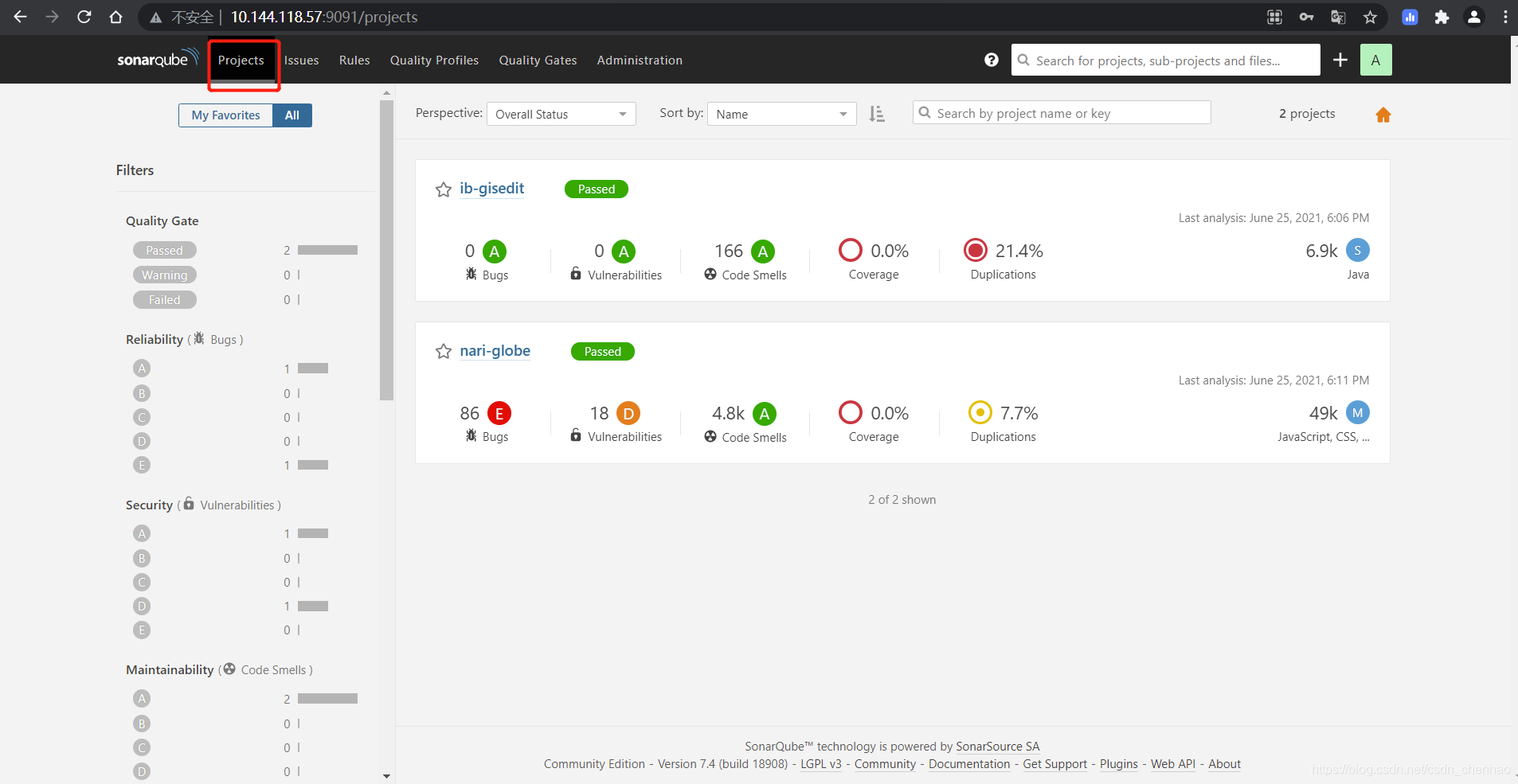
Task: Click the Reliability E count bar
Action: pos(313,465)
